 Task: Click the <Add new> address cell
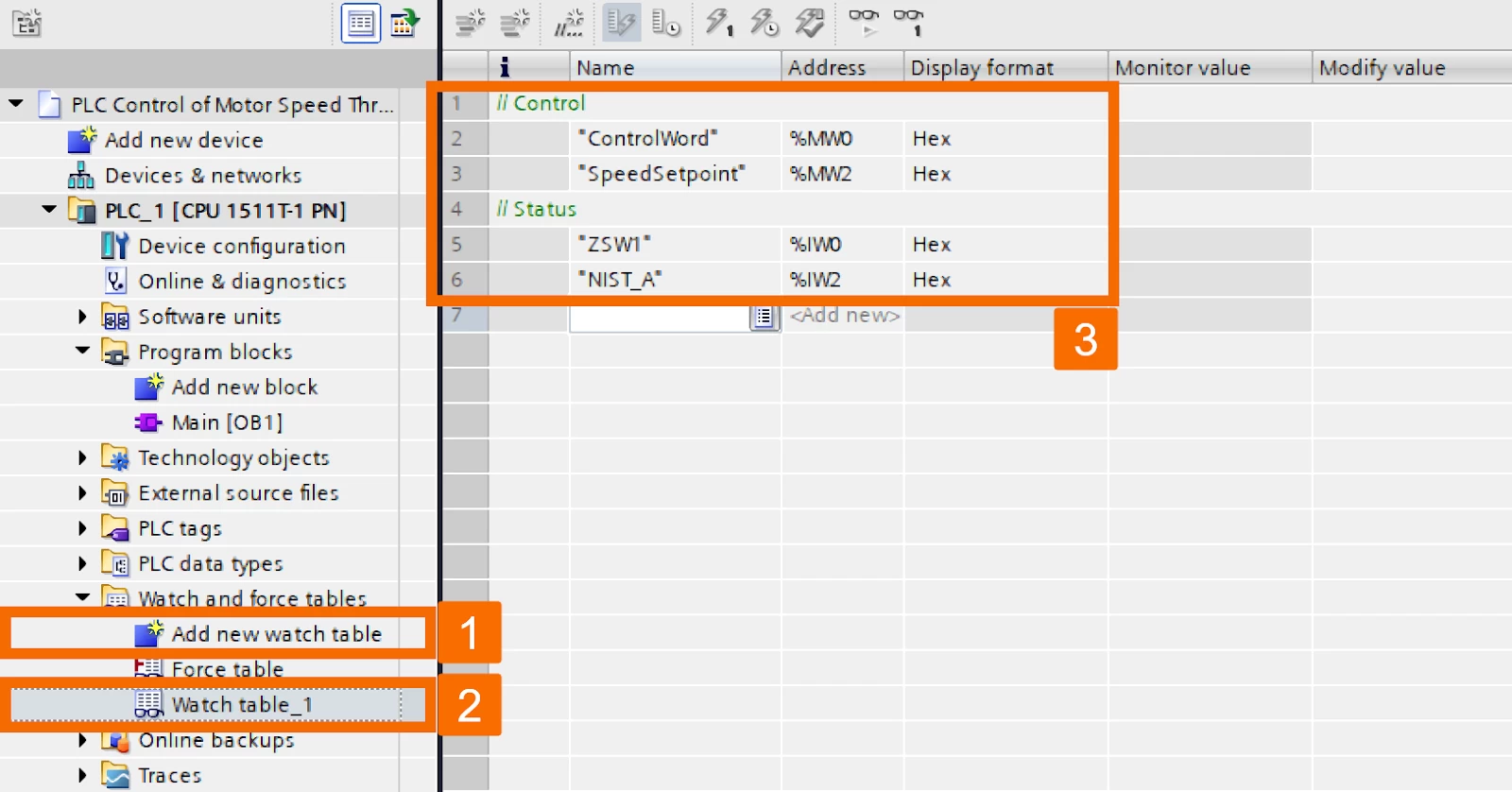point(844,315)
